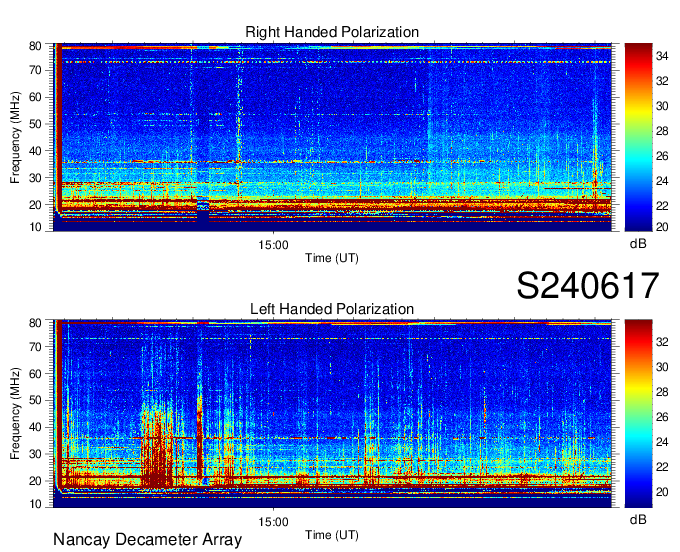This screenshot has width=680, height=552.
Task: Click the 32 label on the bottom colorbar
Action: coord(662,342)
